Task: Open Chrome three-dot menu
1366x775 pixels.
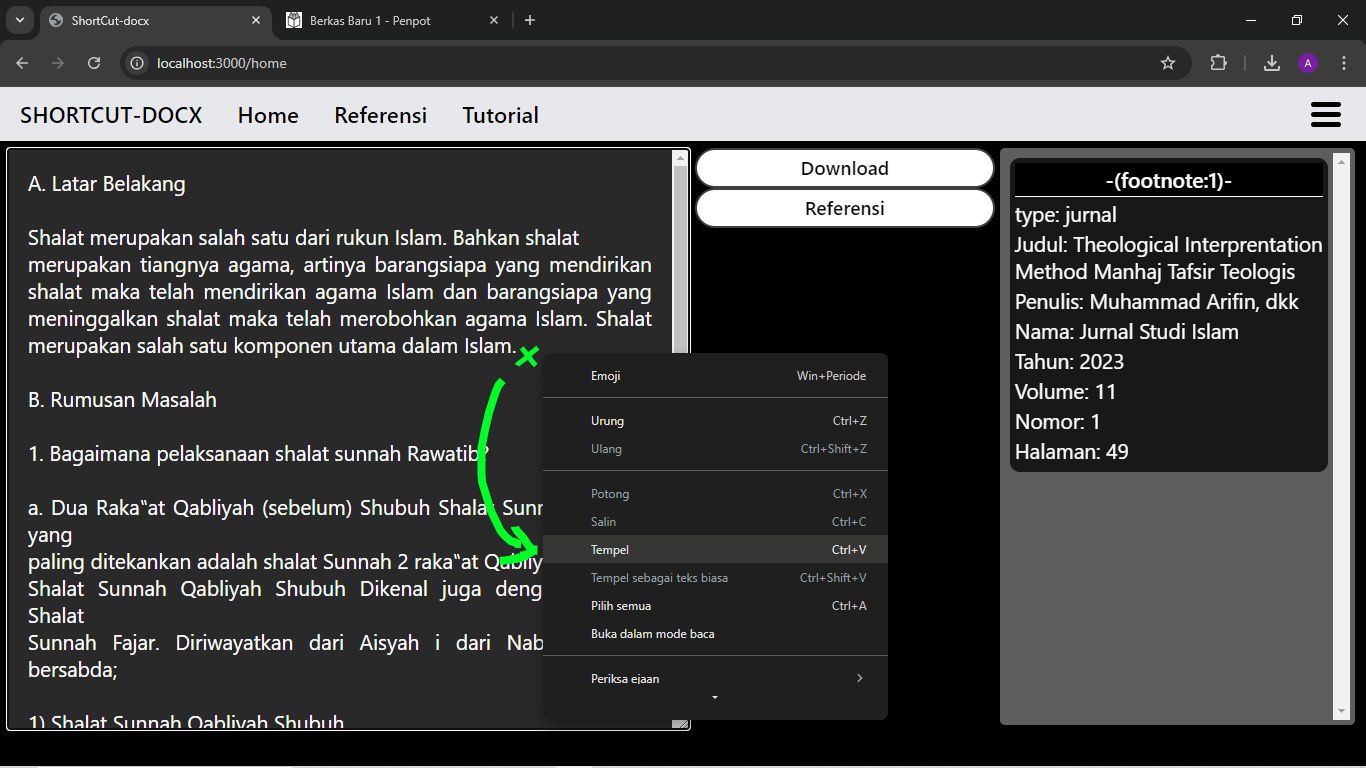Action: pyautogui.click(x=1344, y=63)
